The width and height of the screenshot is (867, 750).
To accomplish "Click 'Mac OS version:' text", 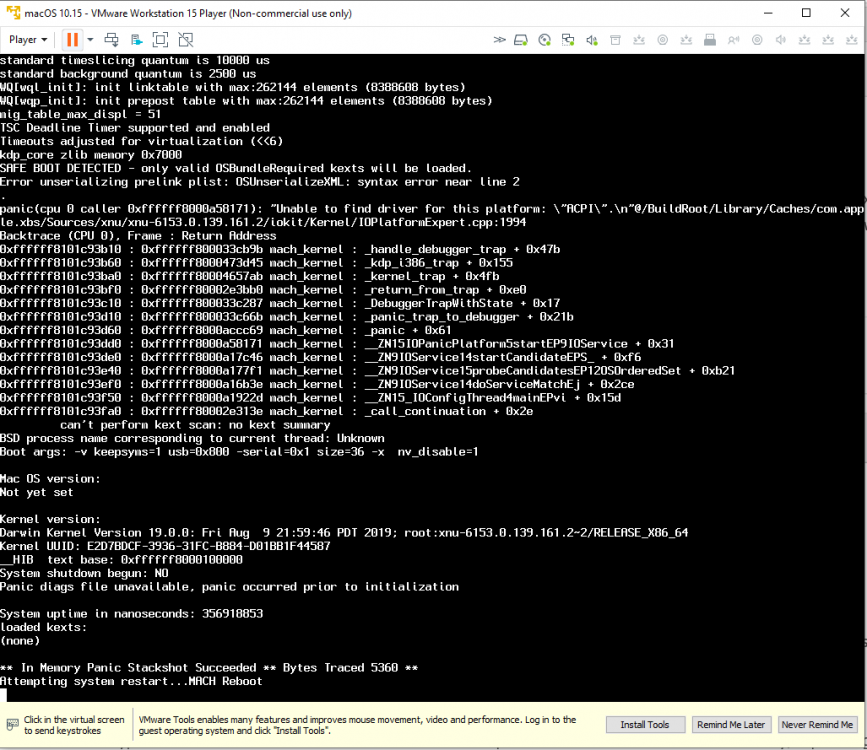I will click(50, 479).
